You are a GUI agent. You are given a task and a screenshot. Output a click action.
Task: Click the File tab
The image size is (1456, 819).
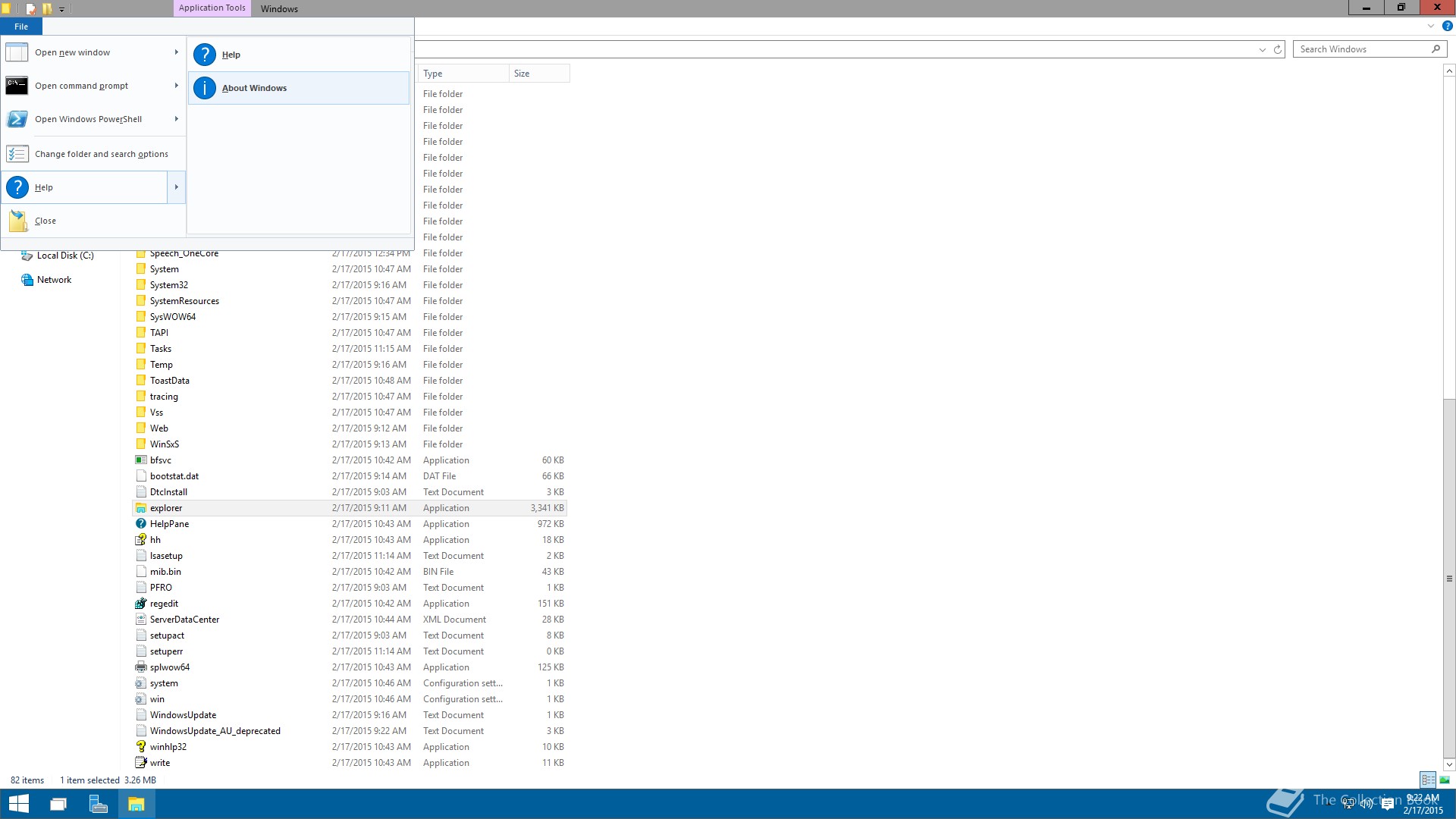(21, 27)
